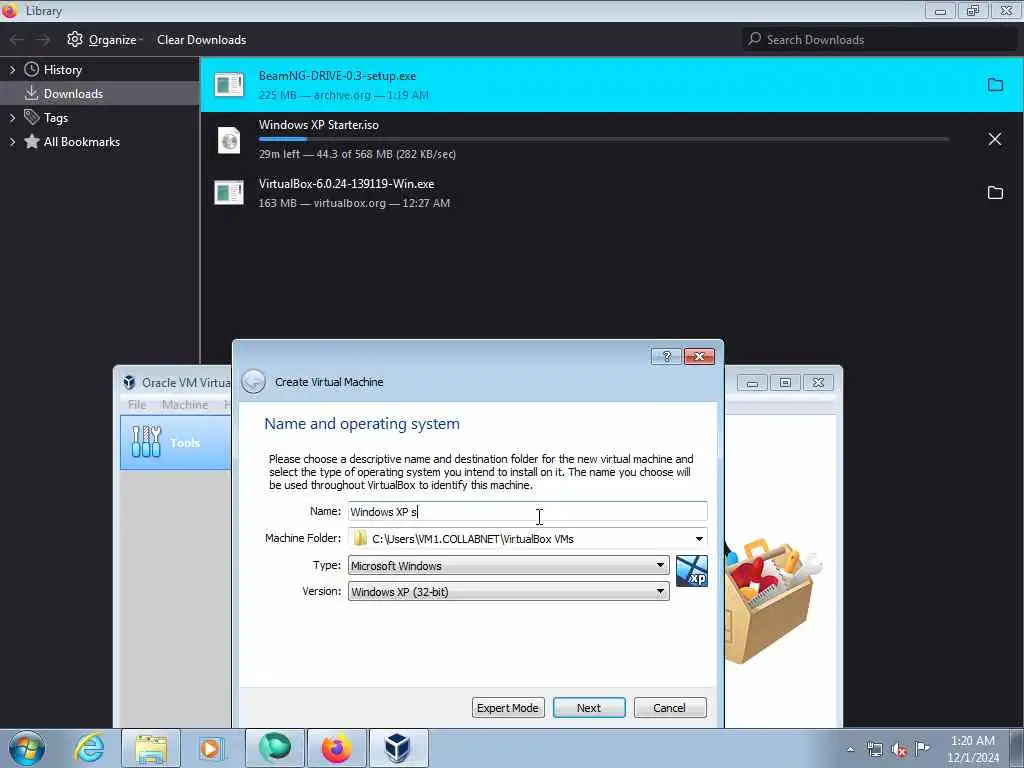This screenshot has height=768, width=1024.
Task: Open Windows Media Player from taskbar
Action: [x=210, y=748]
